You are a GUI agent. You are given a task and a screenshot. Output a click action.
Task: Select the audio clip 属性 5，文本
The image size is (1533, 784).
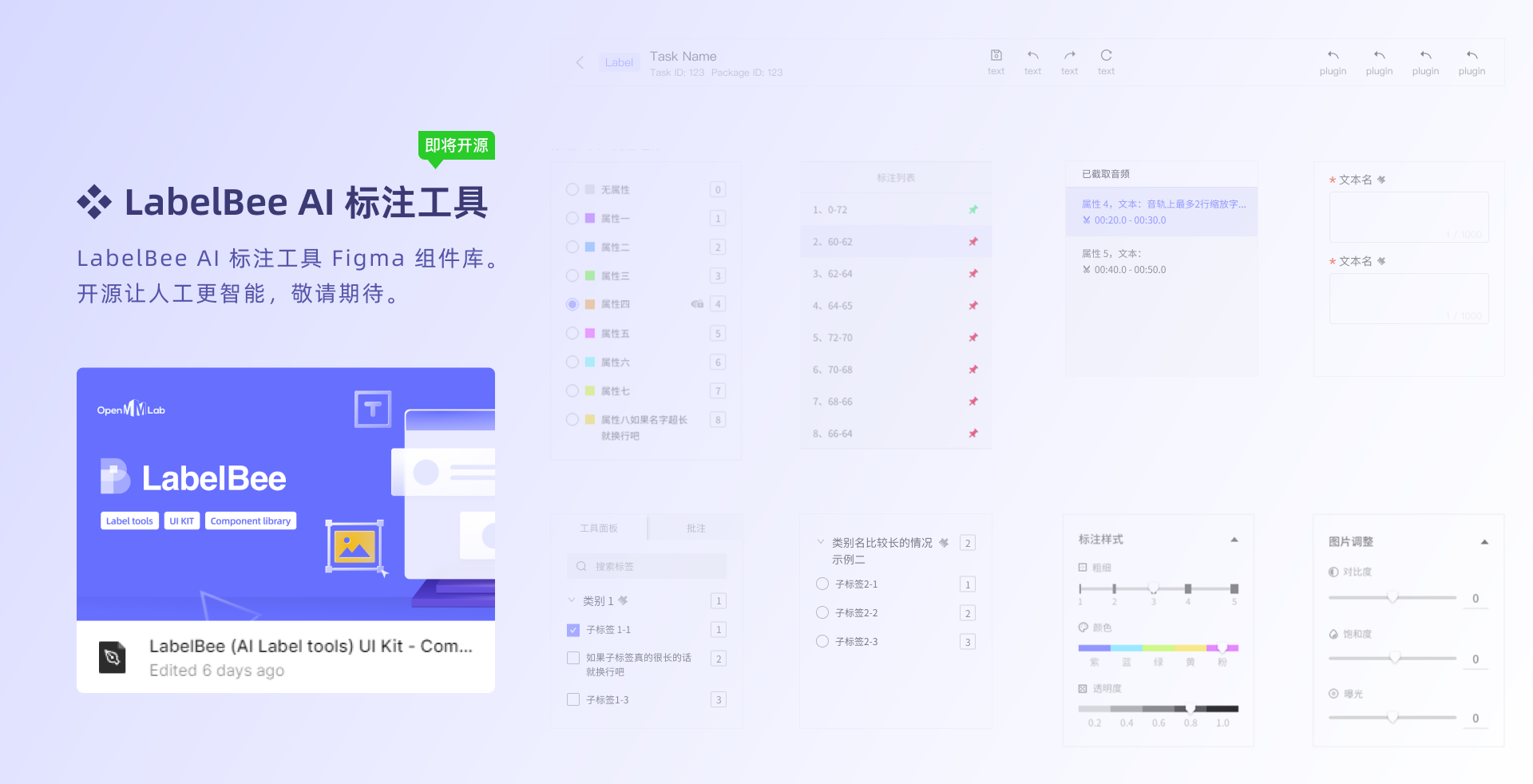coord(1162,261)
